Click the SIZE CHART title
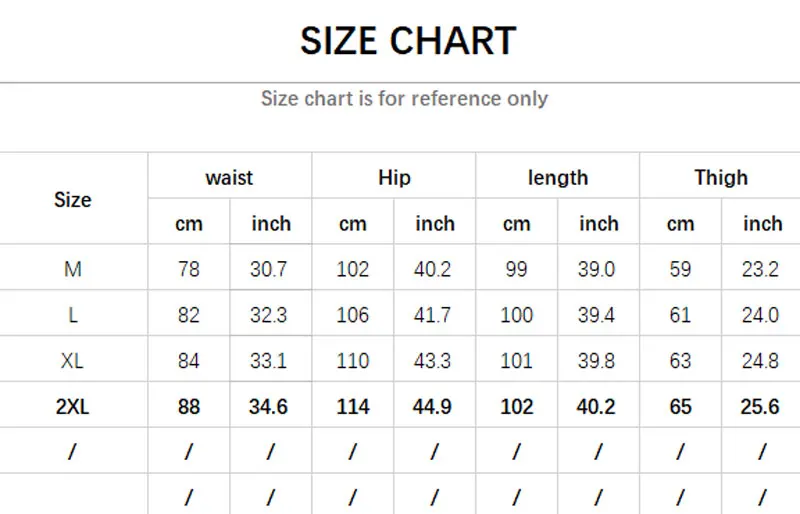Image resolution: width=800 pixels, height=514 pixels. tap(408, 41)
